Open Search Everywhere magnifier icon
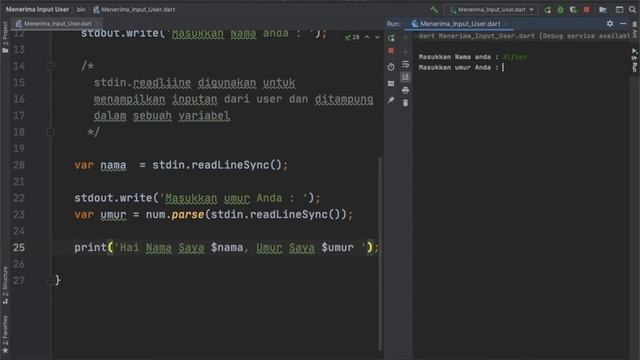 coord(632,10)
